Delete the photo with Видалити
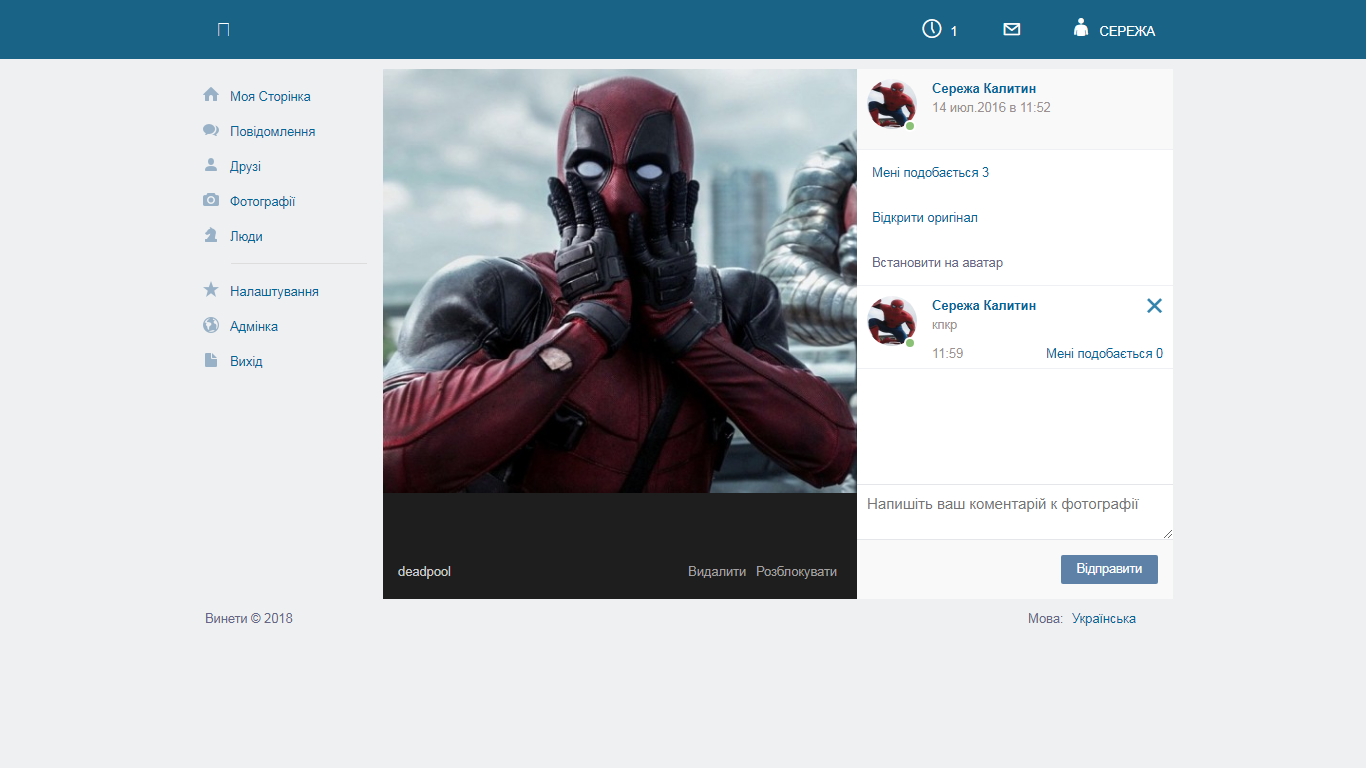The height and width of the screenshot is (768, 1366). point(717,572)
